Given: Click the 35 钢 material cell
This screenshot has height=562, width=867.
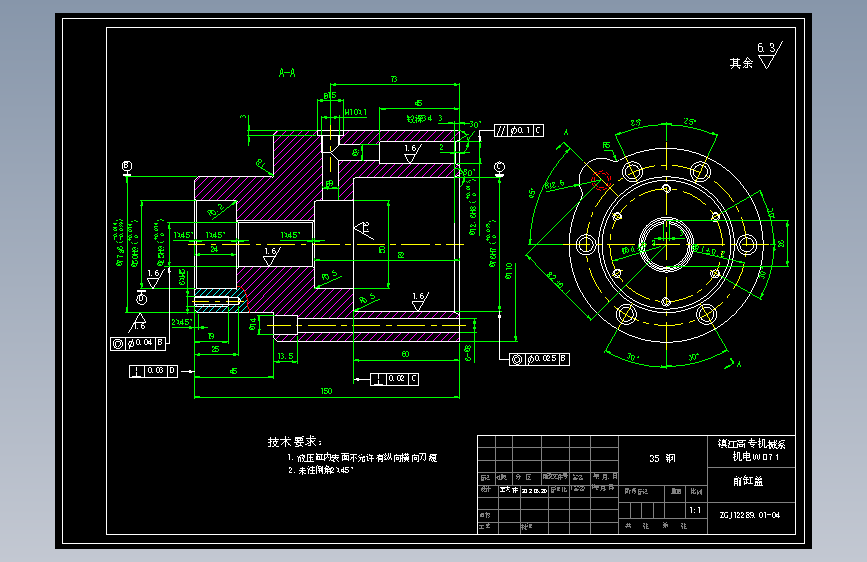Looking at the screenshot, I should point(662,459).
